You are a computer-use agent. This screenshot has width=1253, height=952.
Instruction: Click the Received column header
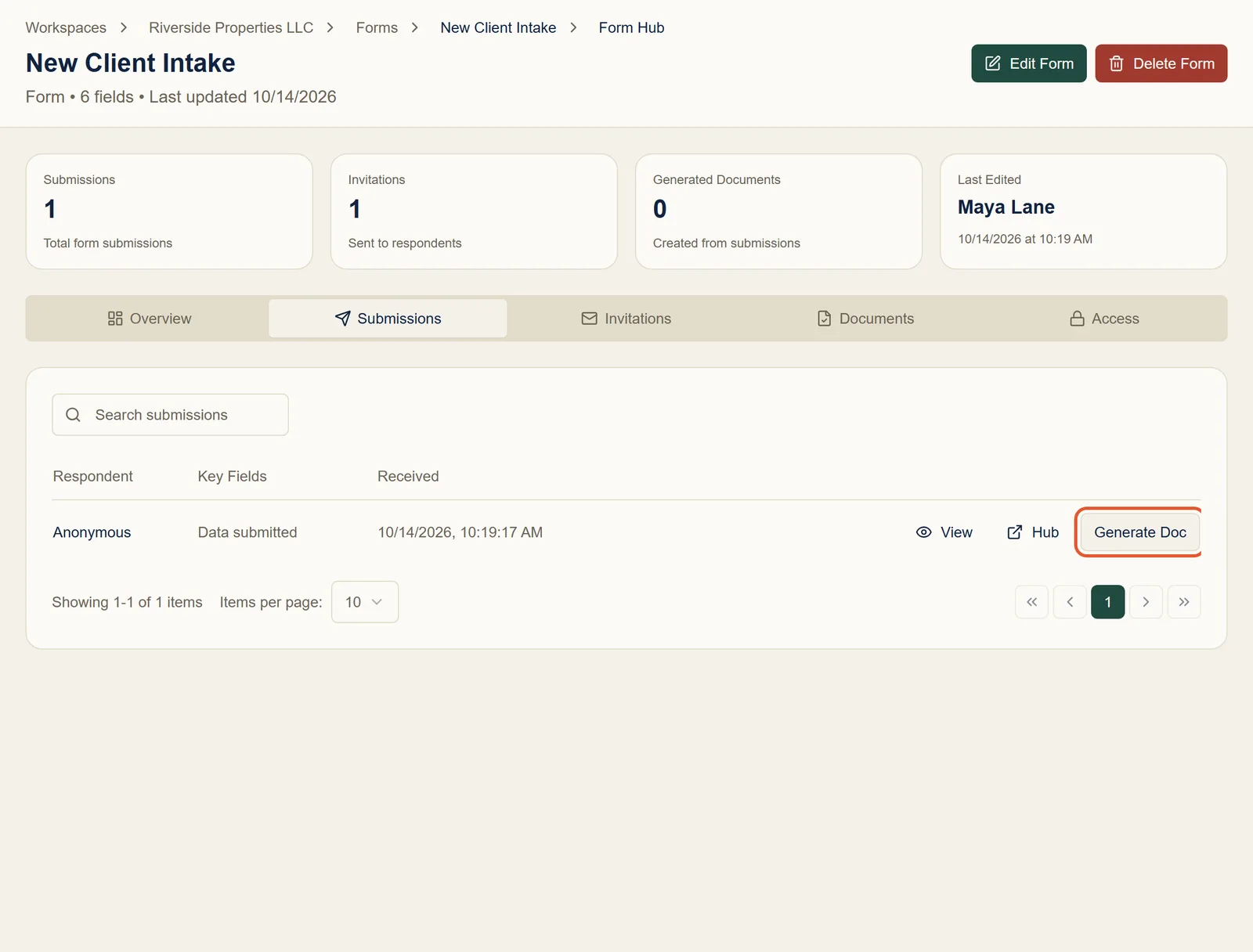pos(408,476)
